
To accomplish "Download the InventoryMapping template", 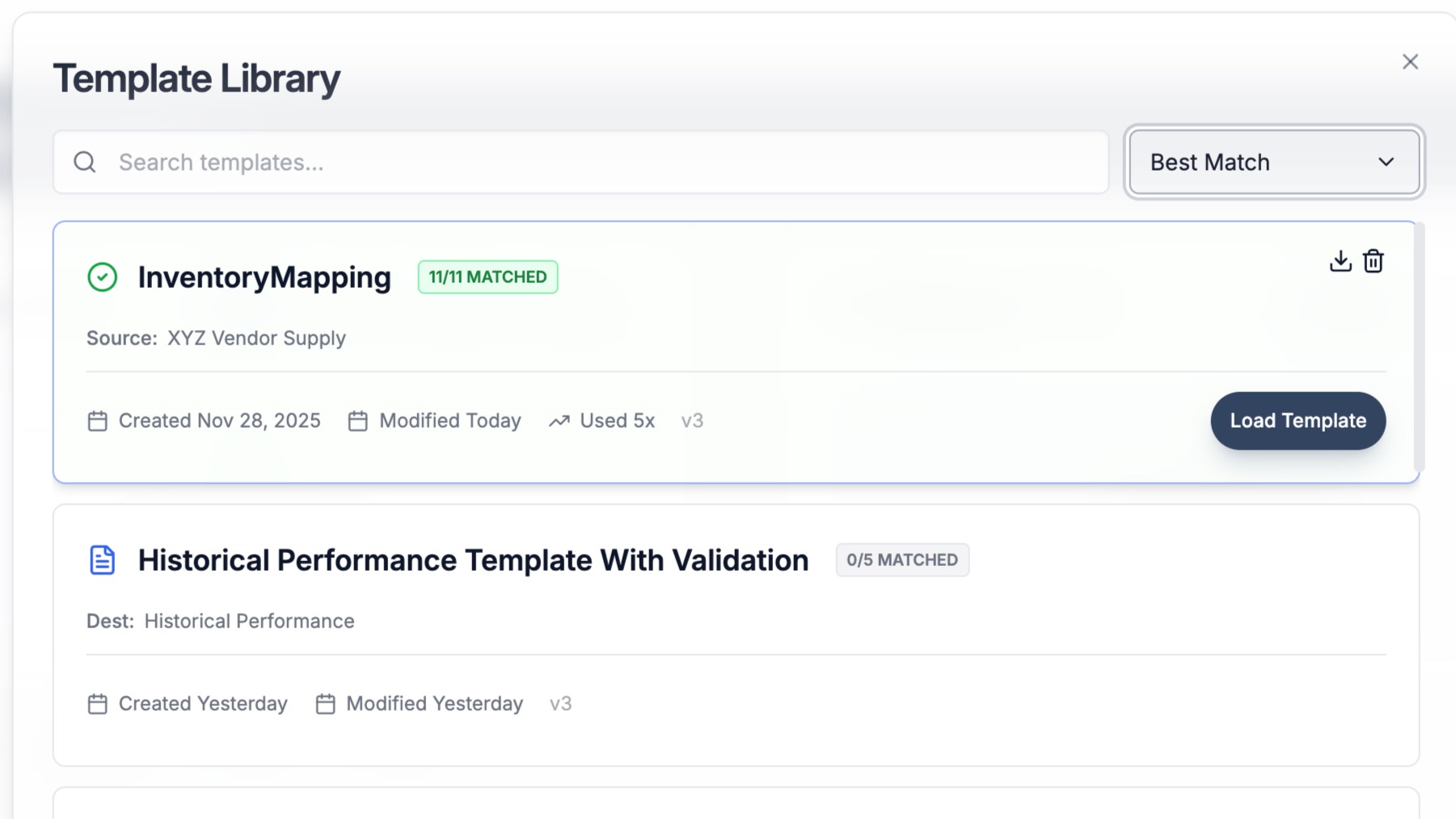I will 1340,261.
